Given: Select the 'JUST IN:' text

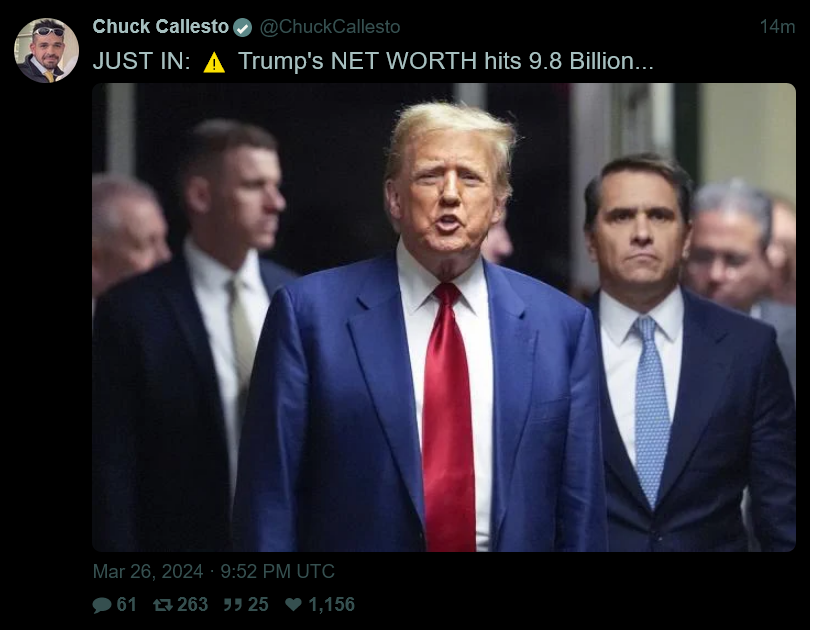Looking at the screenshot, I should (142, 61).
